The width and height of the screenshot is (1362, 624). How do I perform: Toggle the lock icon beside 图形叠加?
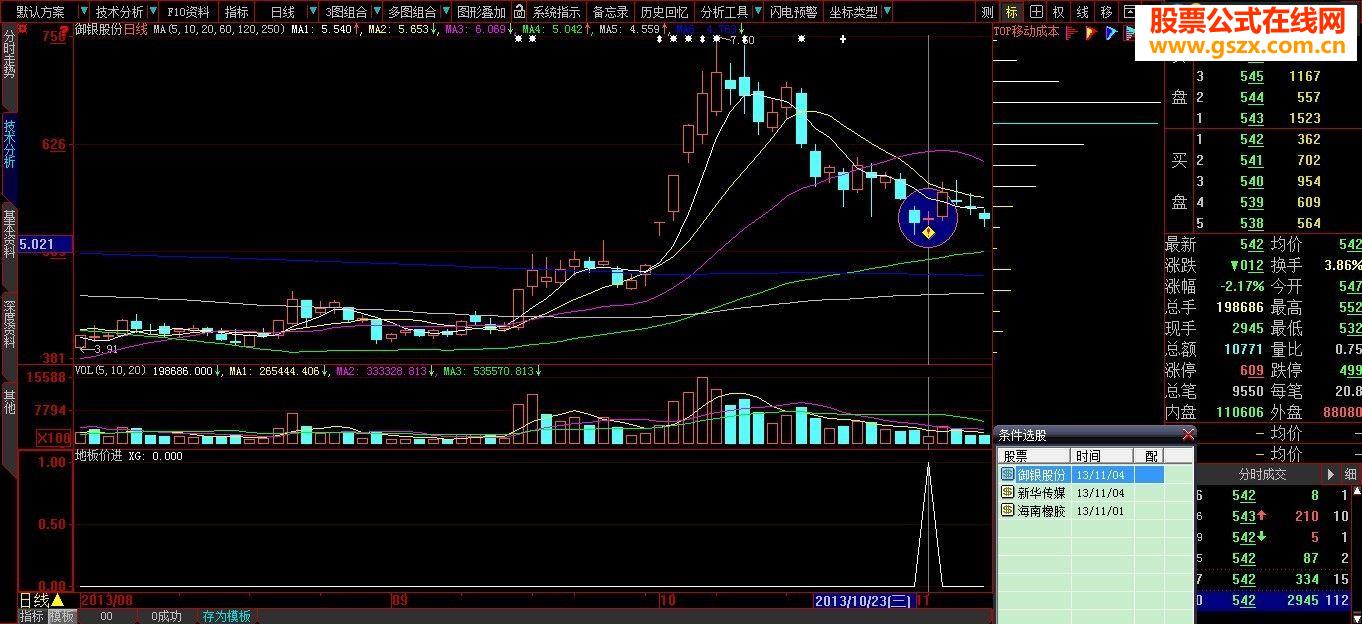click(x=519, y=12)
